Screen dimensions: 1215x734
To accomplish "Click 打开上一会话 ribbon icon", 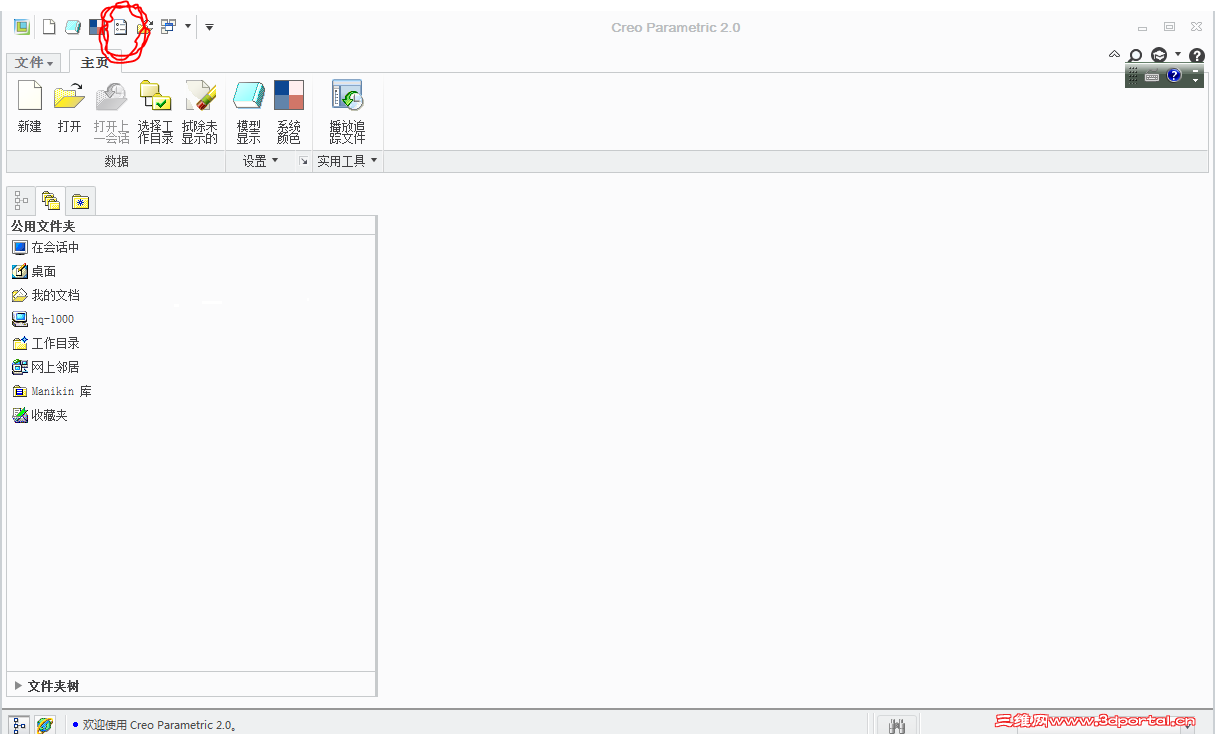I will [111, 96].
